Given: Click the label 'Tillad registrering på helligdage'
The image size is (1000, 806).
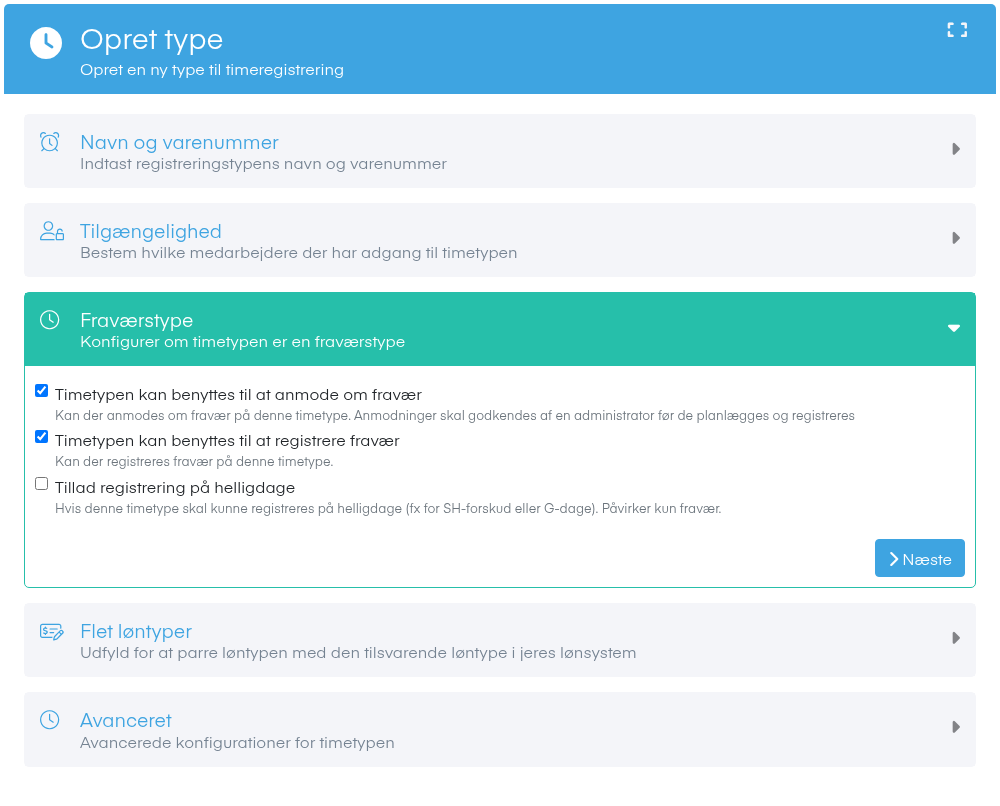Looking at the screenshot, I should point(175,488).
